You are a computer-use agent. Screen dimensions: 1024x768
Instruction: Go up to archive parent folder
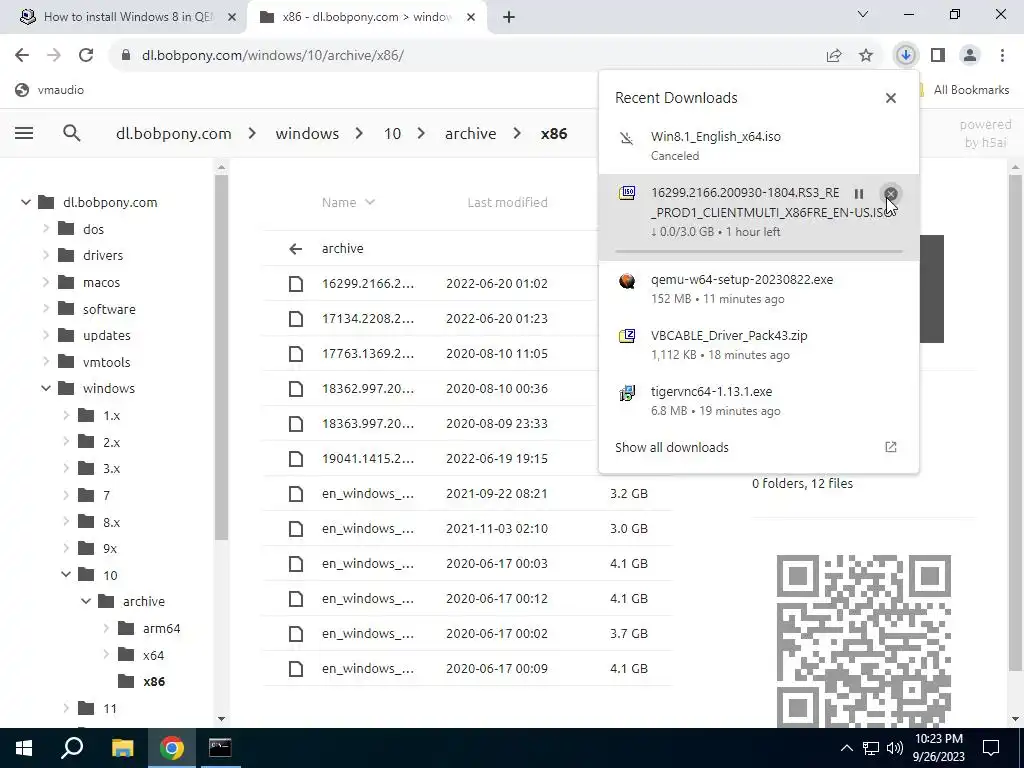[x=468, y=248]
